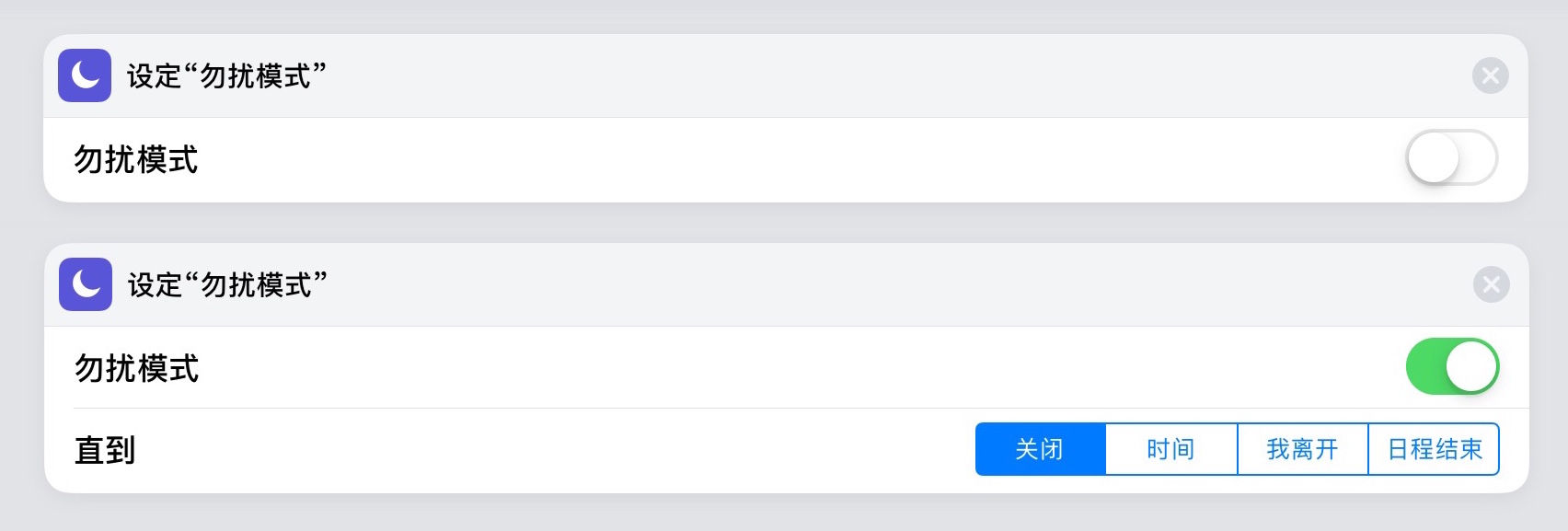Click the second action's 设定“勿扰模式” title
Image resolution: width=1568 pixels, height=531 pixels.
pyautogui.click(x=227, y=285)
